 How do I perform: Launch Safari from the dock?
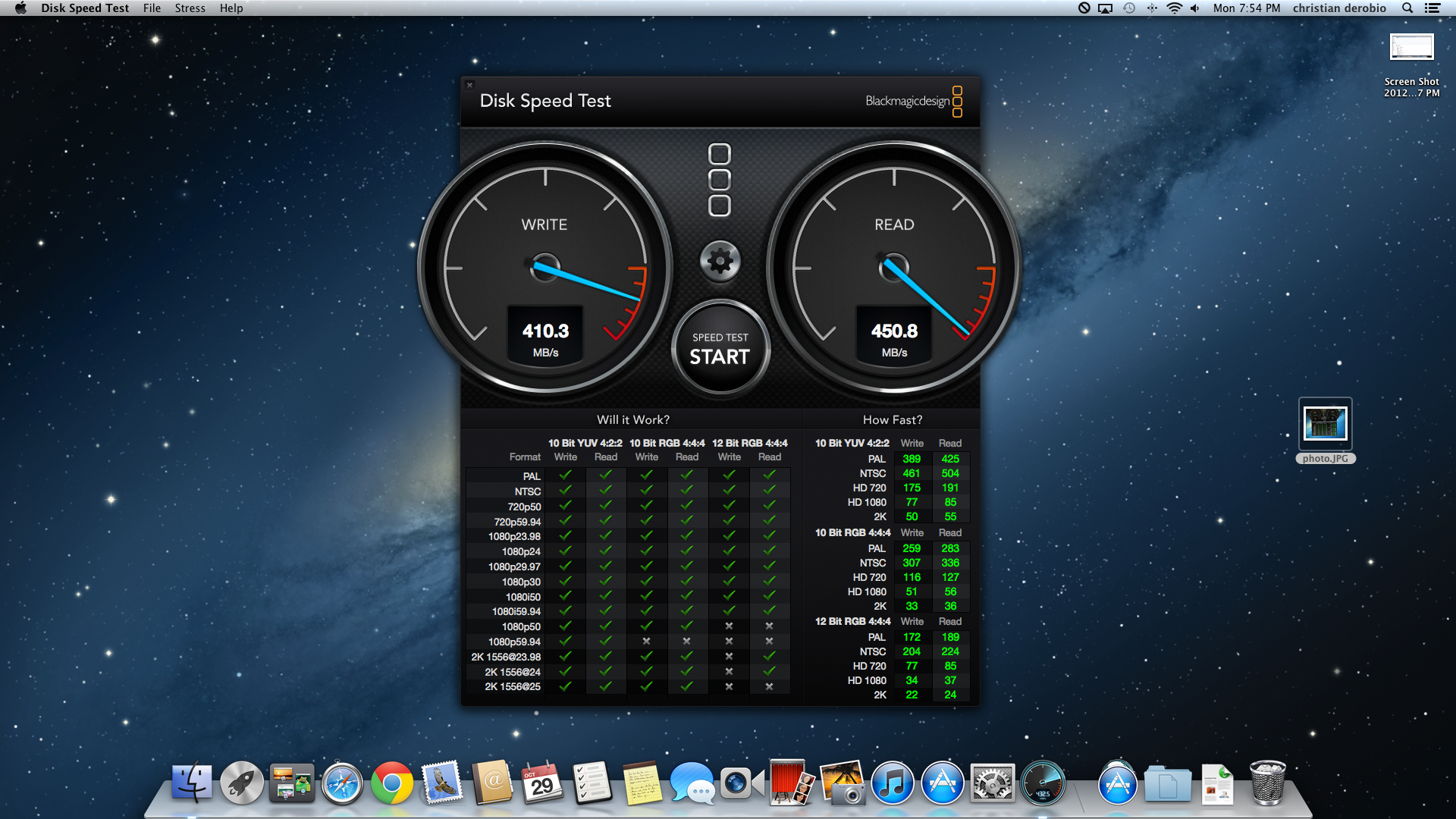tap(342, 783)
